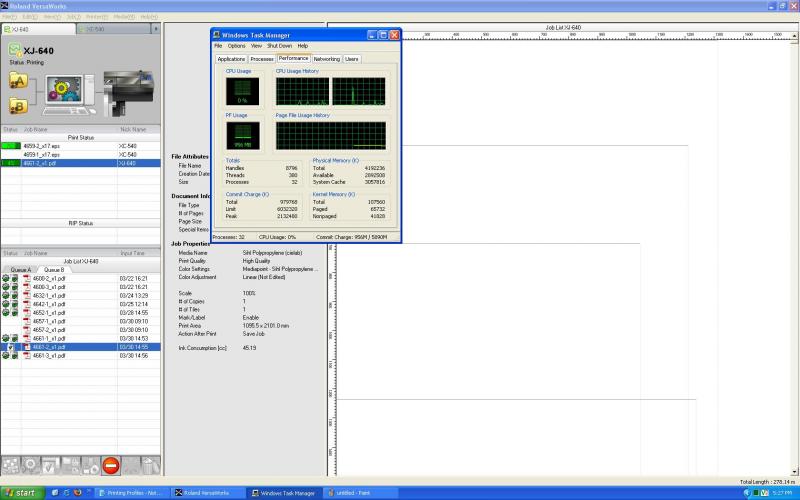Select the Queue B tab
800x500 pixels.
(x=54, y=269)
